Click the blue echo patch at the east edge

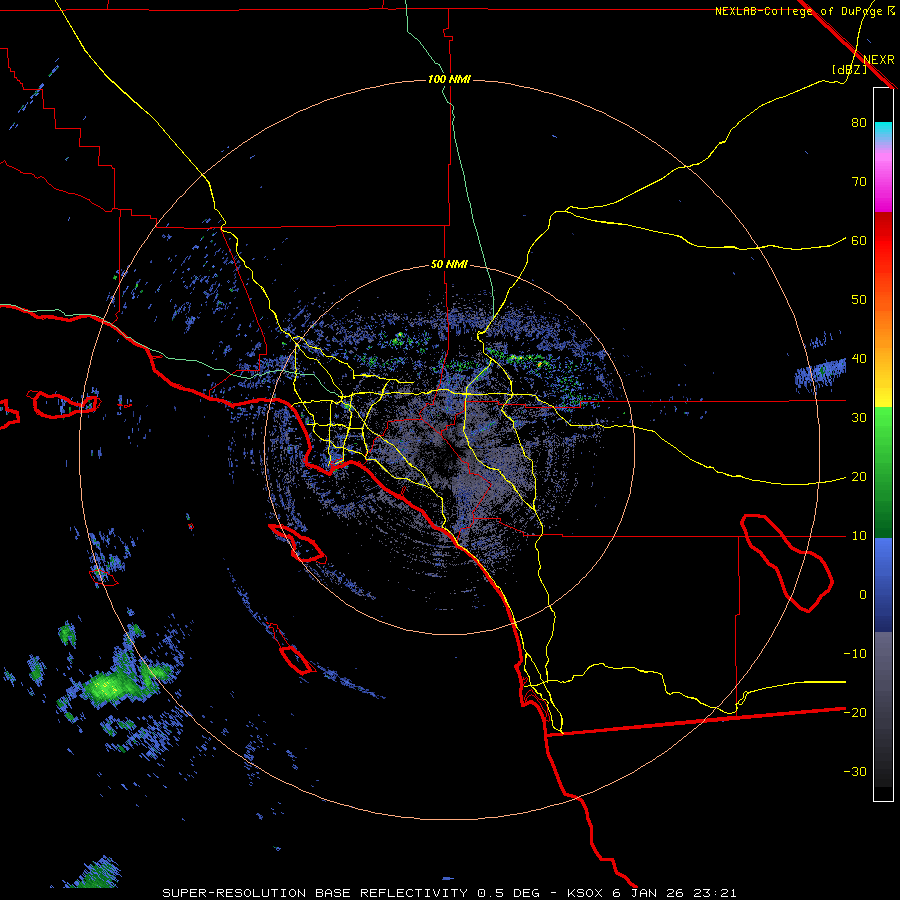[821, 373]
